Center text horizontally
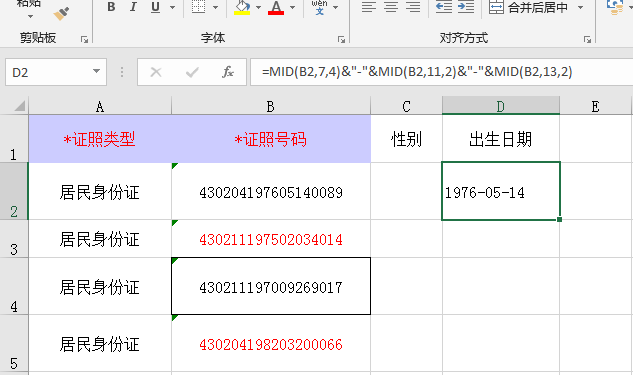Image resolution: width=633 pixels, height=375 pixels. click(x=391, y=7)
